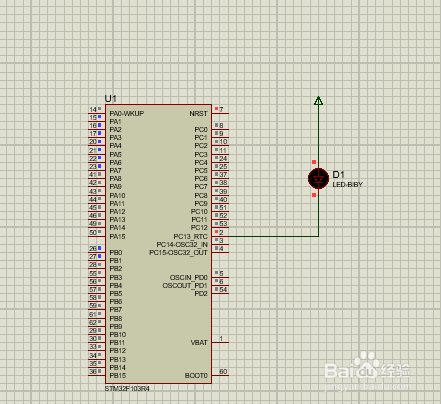Click the PC14-OSC32_IN pin label

[x=182, y=244]
